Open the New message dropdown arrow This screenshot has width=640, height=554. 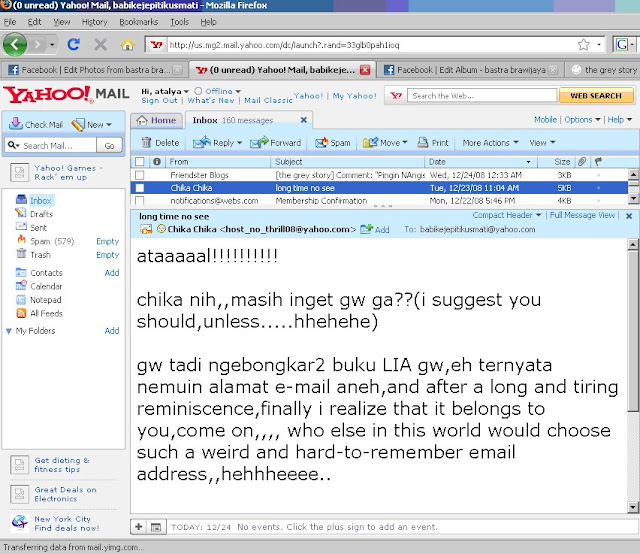[x=109, y=125]
